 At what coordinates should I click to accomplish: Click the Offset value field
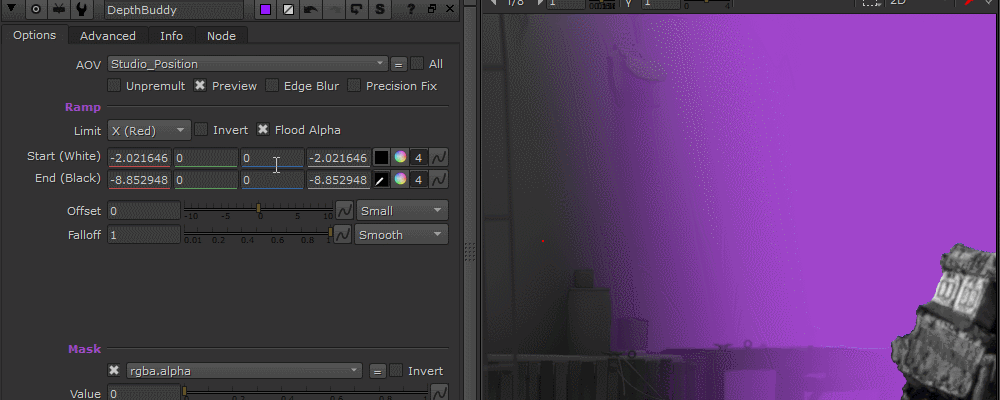point(144,211)
